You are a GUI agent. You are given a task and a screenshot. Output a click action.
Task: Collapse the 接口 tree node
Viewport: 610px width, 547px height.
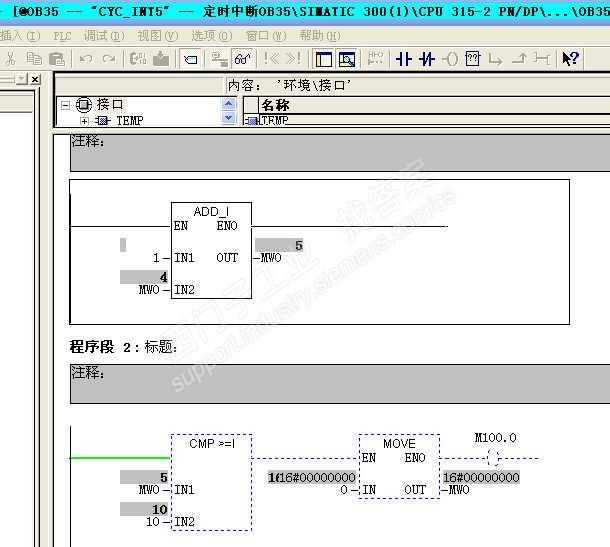coord(65,105)
